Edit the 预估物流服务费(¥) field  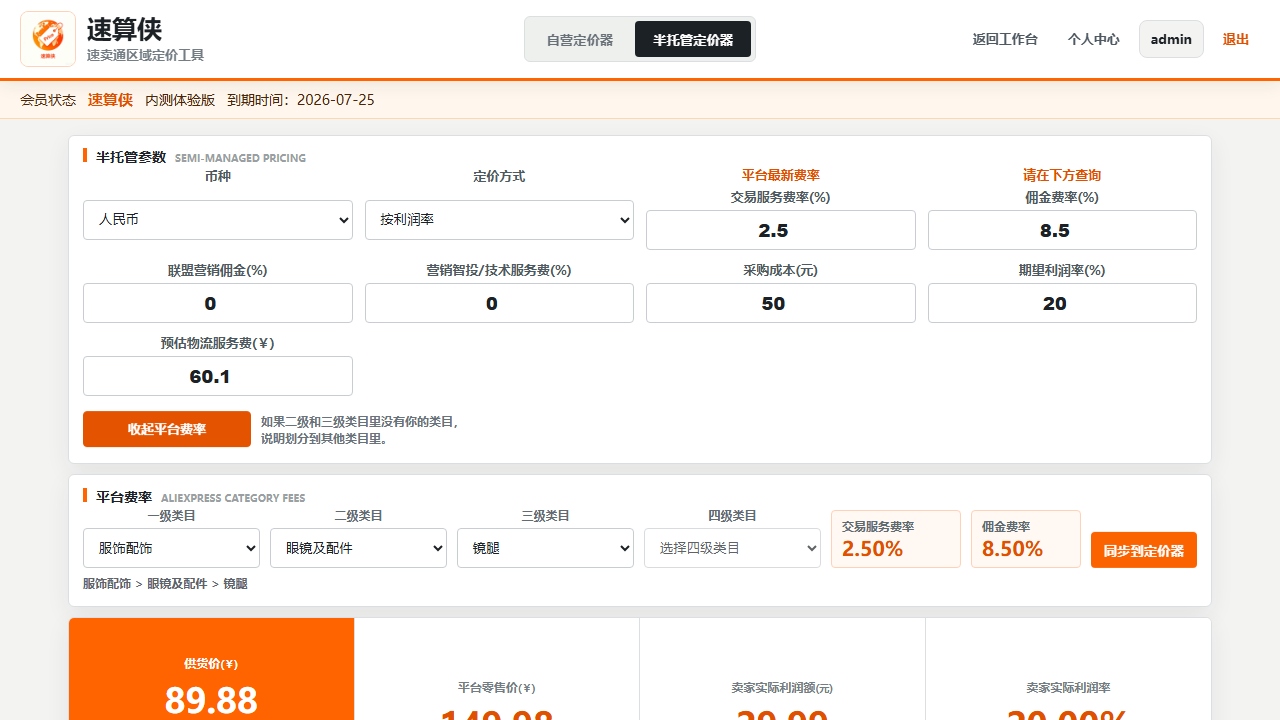tap(218, 376)
